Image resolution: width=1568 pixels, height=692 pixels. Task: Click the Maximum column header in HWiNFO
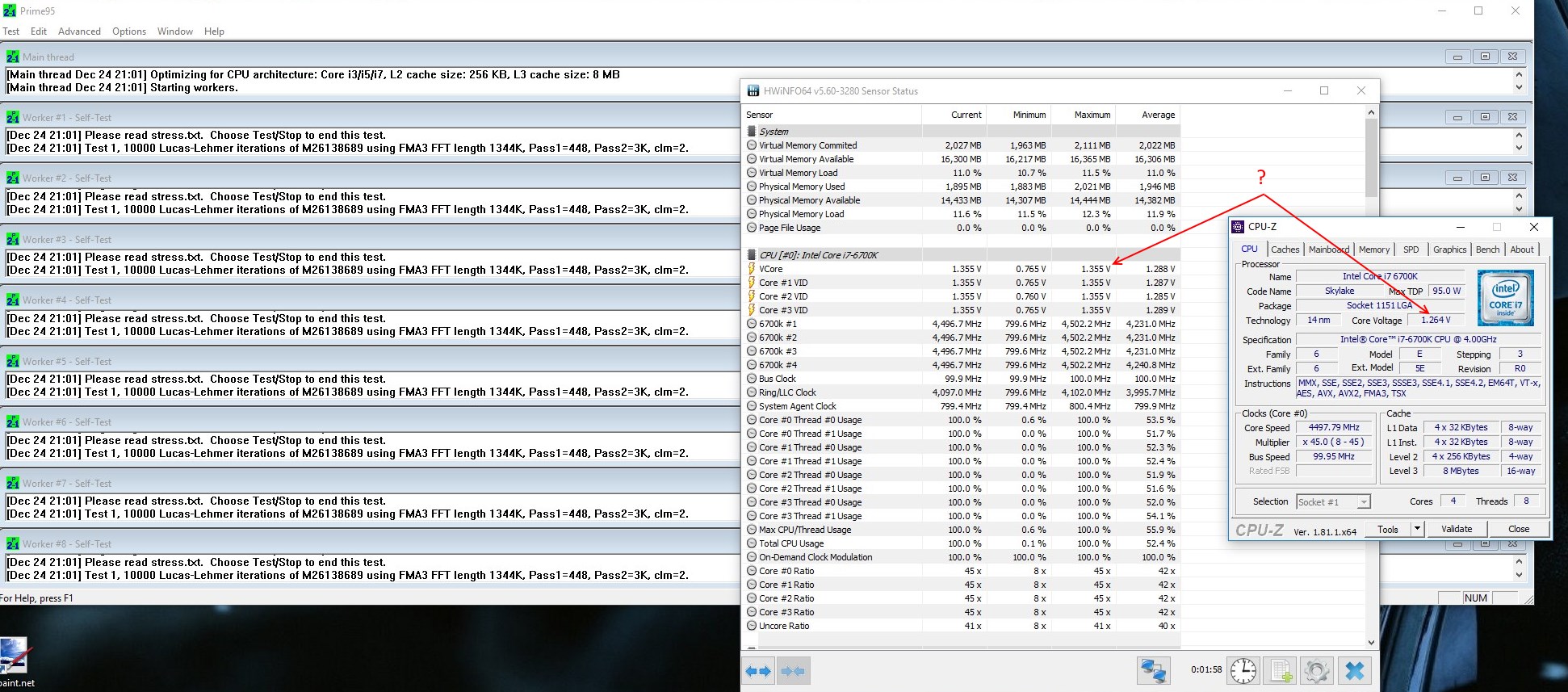click(x=1084, y=115)
